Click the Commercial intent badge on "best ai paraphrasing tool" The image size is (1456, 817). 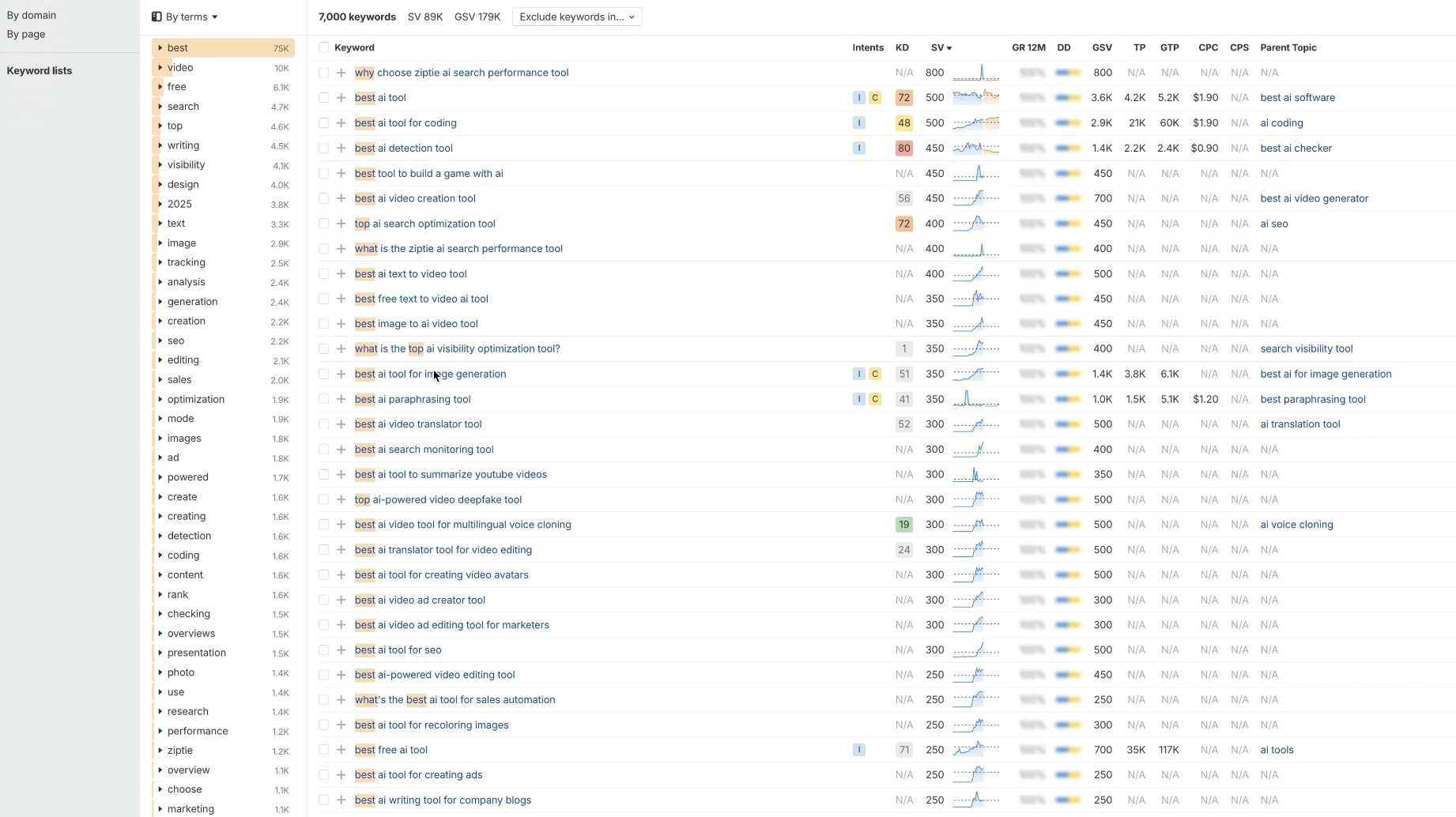point(875,399)
